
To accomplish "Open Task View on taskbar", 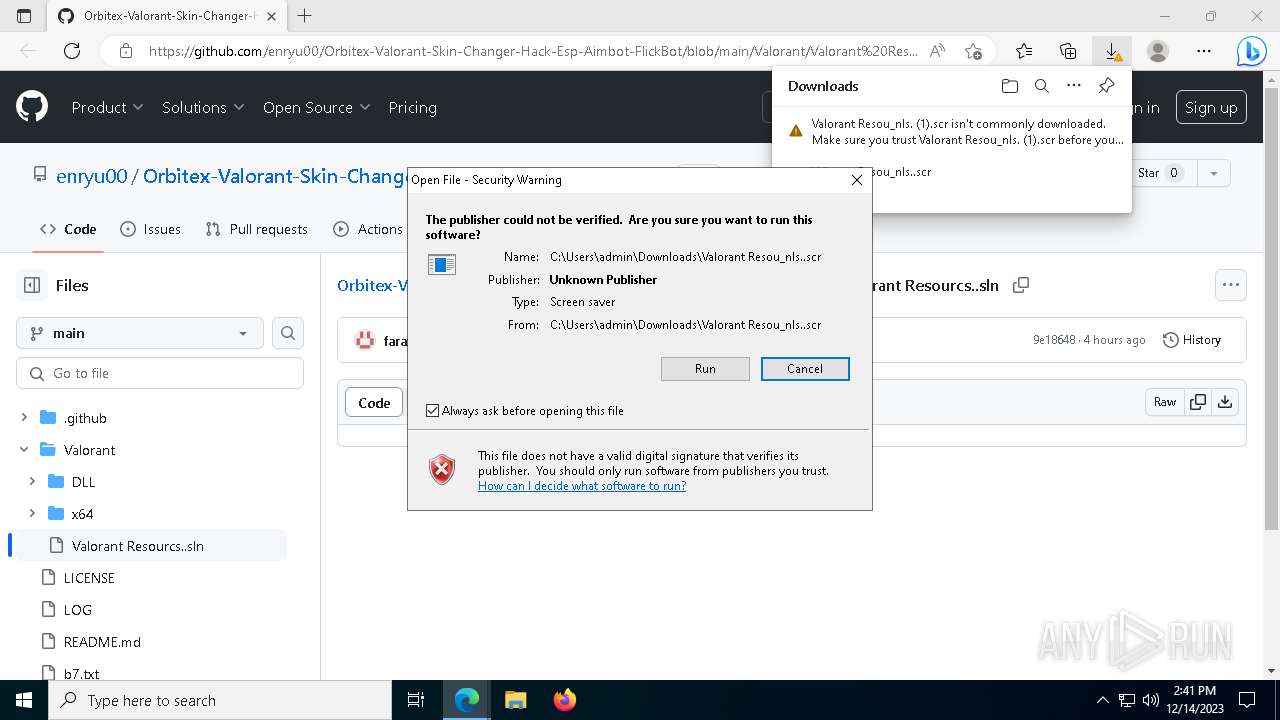I will click(416, 700).
